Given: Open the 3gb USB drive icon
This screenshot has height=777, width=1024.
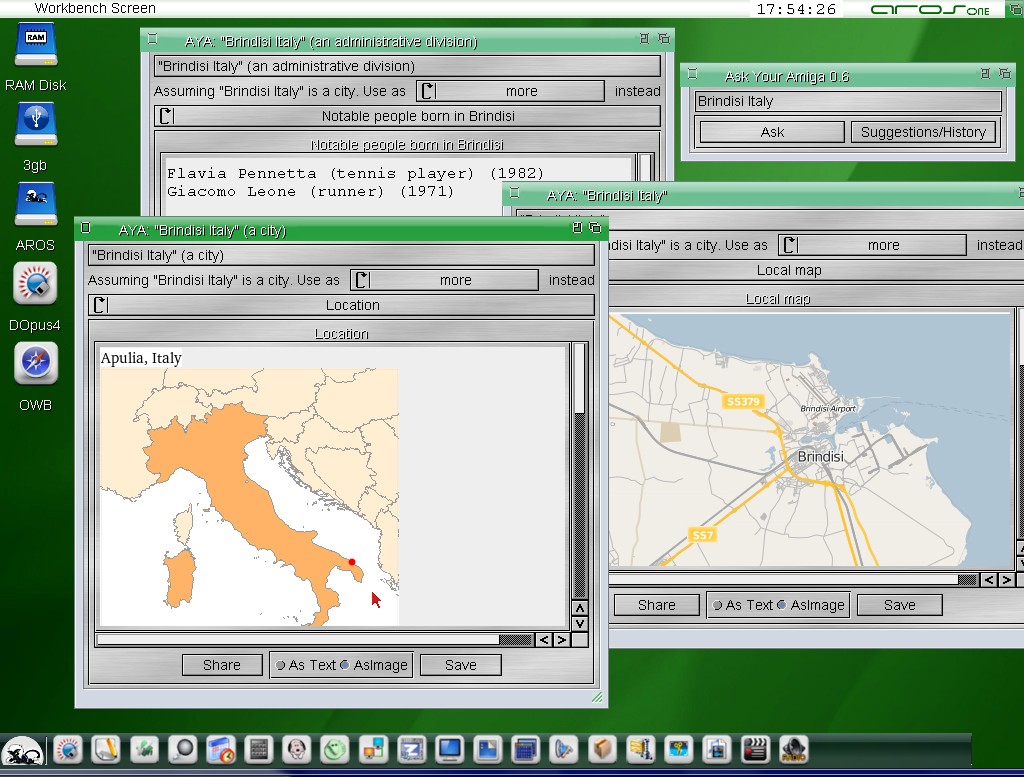Looking at the screenshot, I should (x=35, y=124).
